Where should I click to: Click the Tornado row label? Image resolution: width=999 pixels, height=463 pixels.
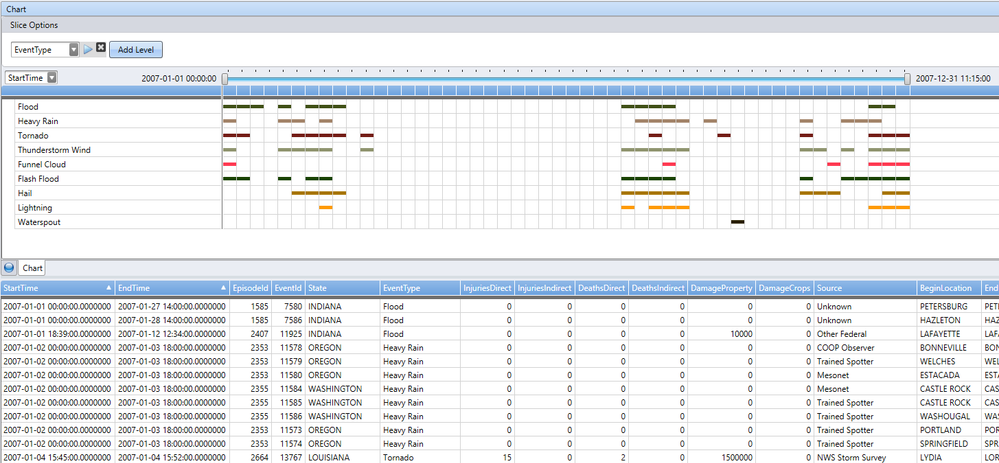33,136
